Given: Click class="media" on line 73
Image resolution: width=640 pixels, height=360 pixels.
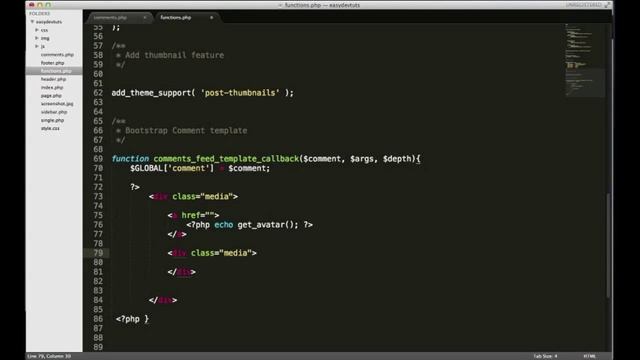Looking at the screenshot, I should 202,197.
